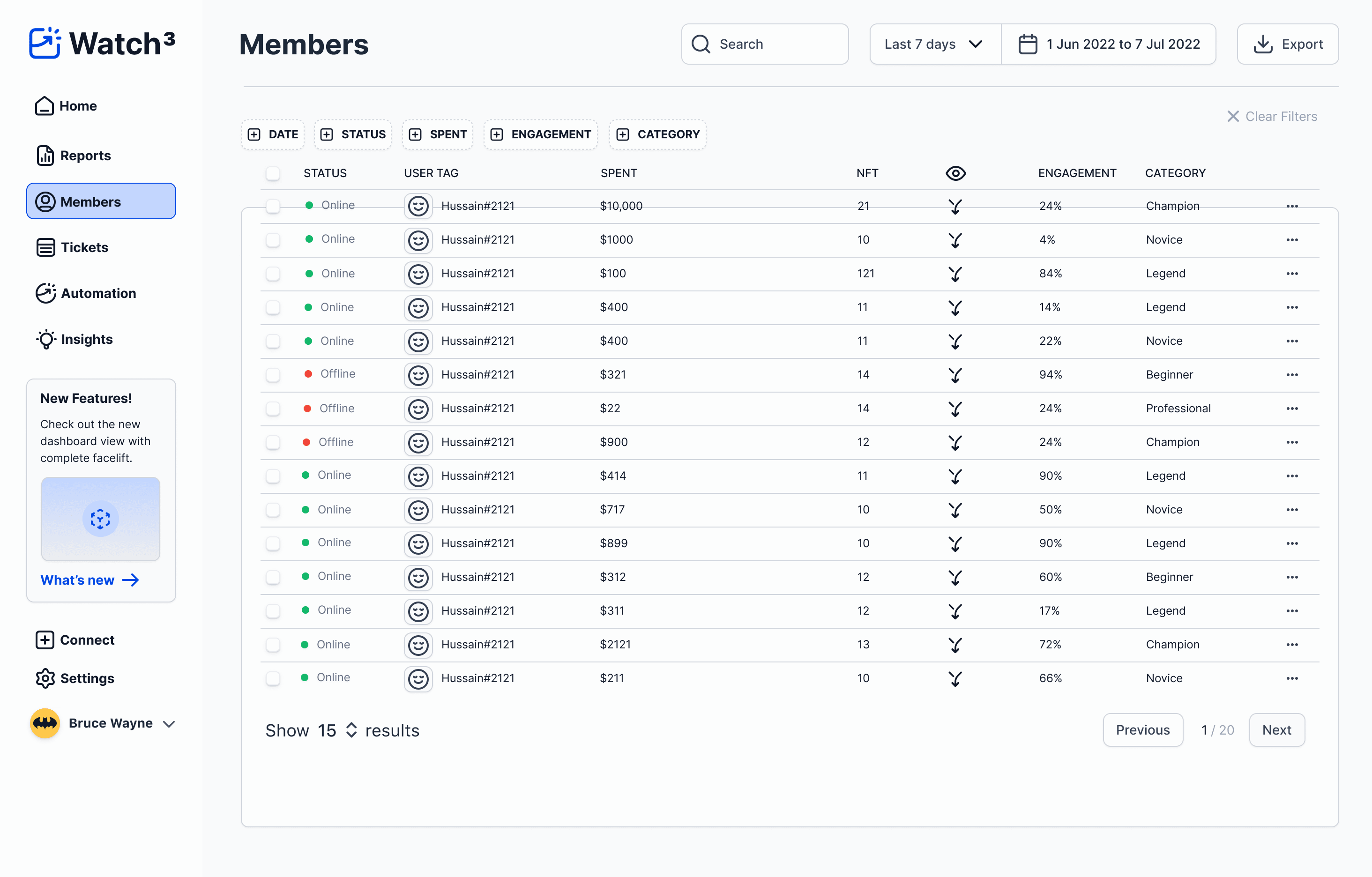Click the magnifier icon in search box

pyautogui.click(x=701, y=44)
